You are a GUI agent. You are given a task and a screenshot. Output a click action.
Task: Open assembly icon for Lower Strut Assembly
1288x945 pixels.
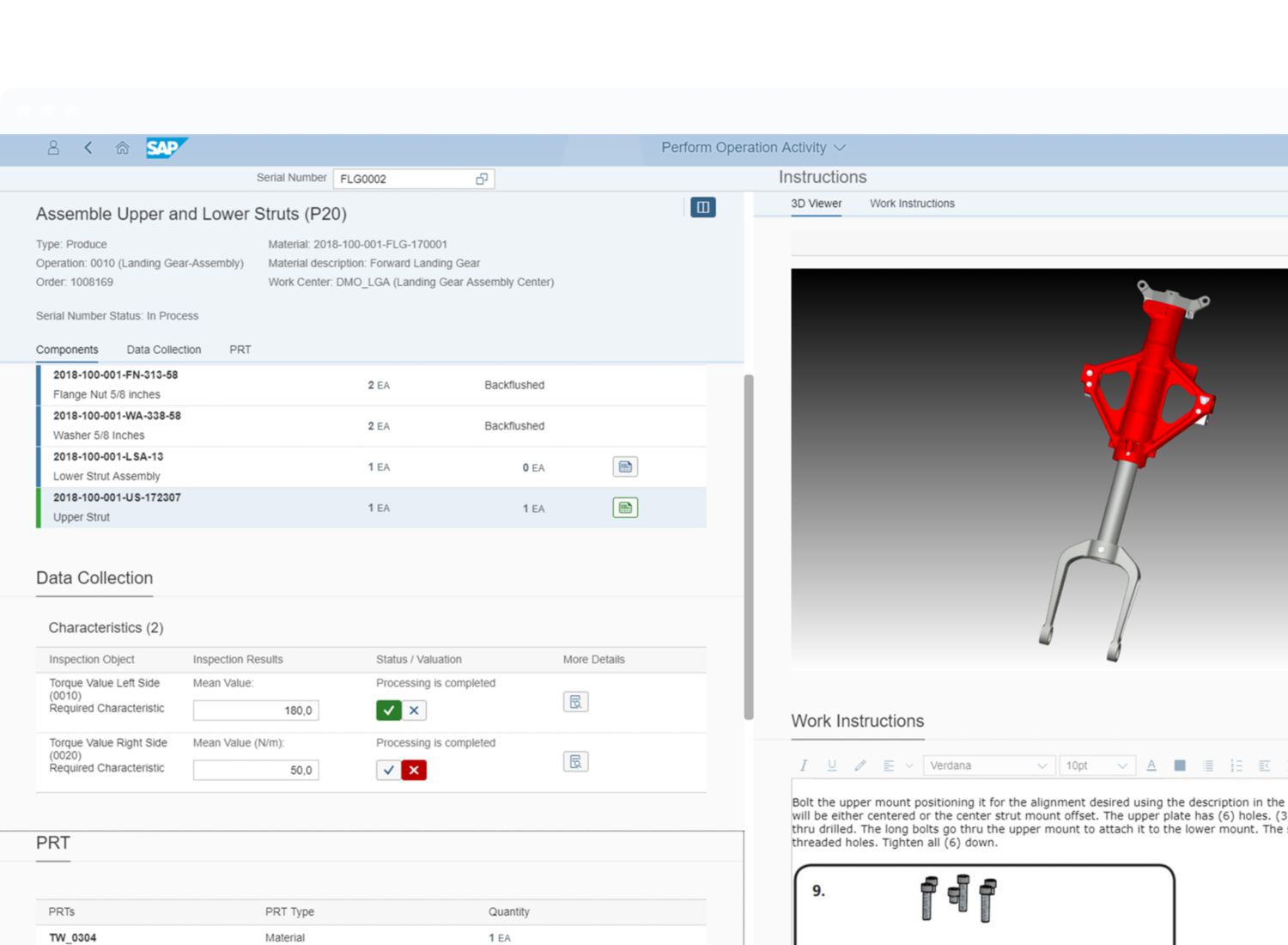(625, 466)
